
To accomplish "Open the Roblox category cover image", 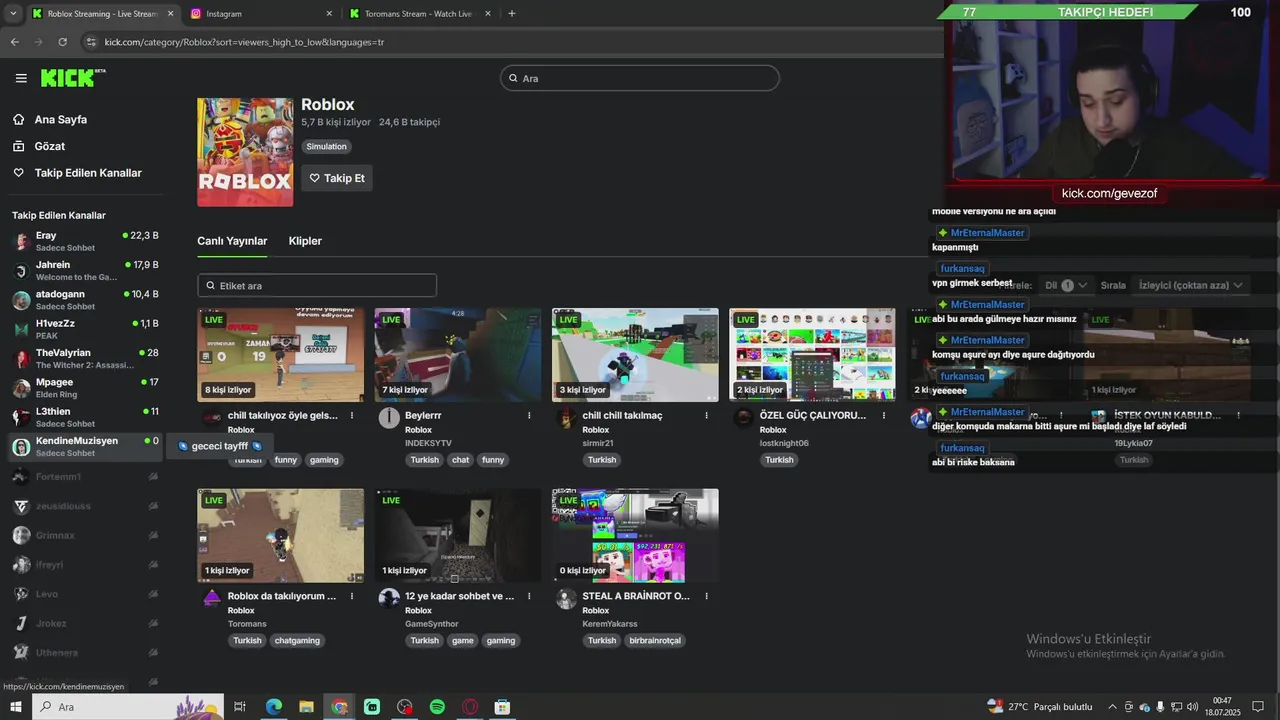I will (245, 152).
